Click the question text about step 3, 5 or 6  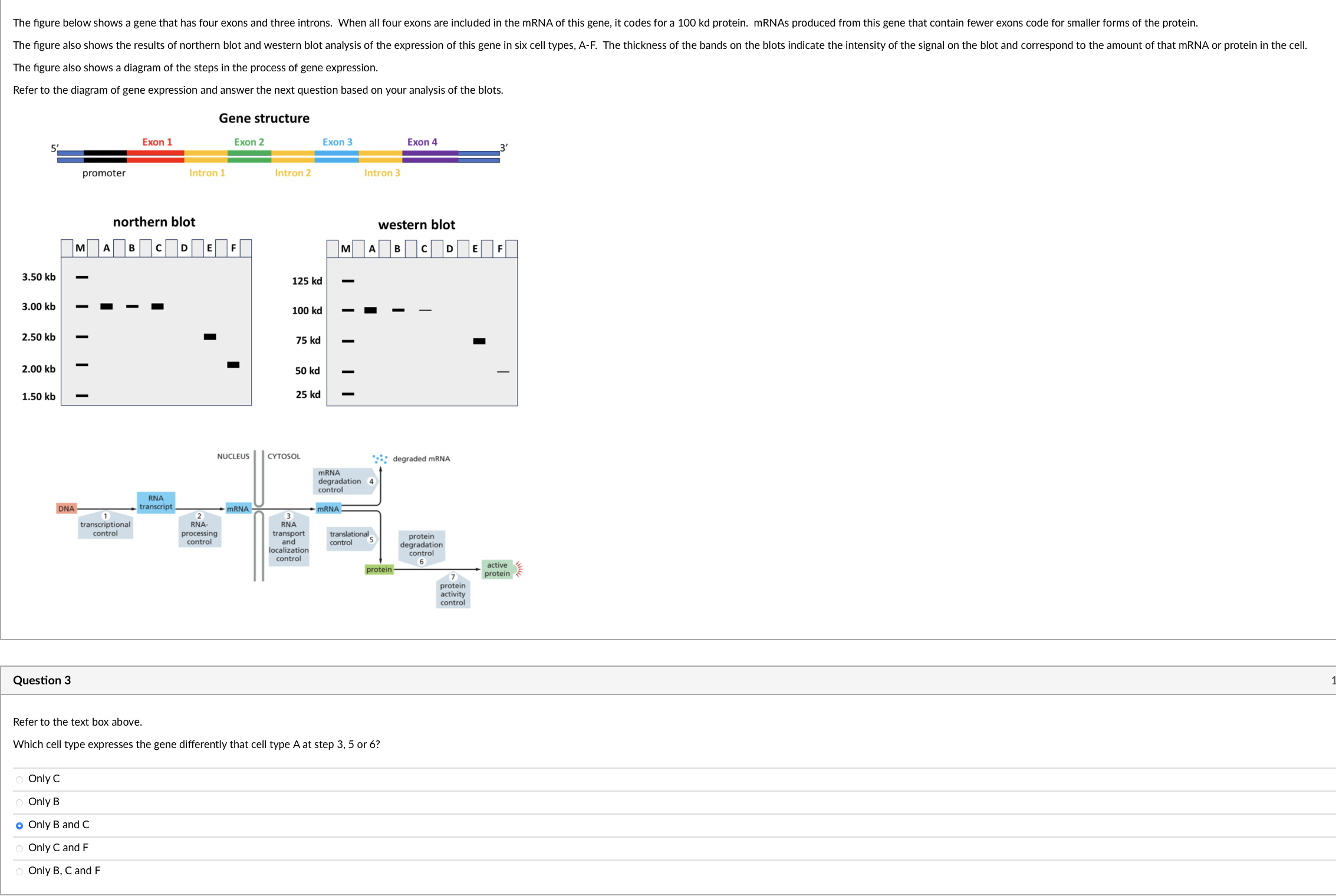coord(197,745)
